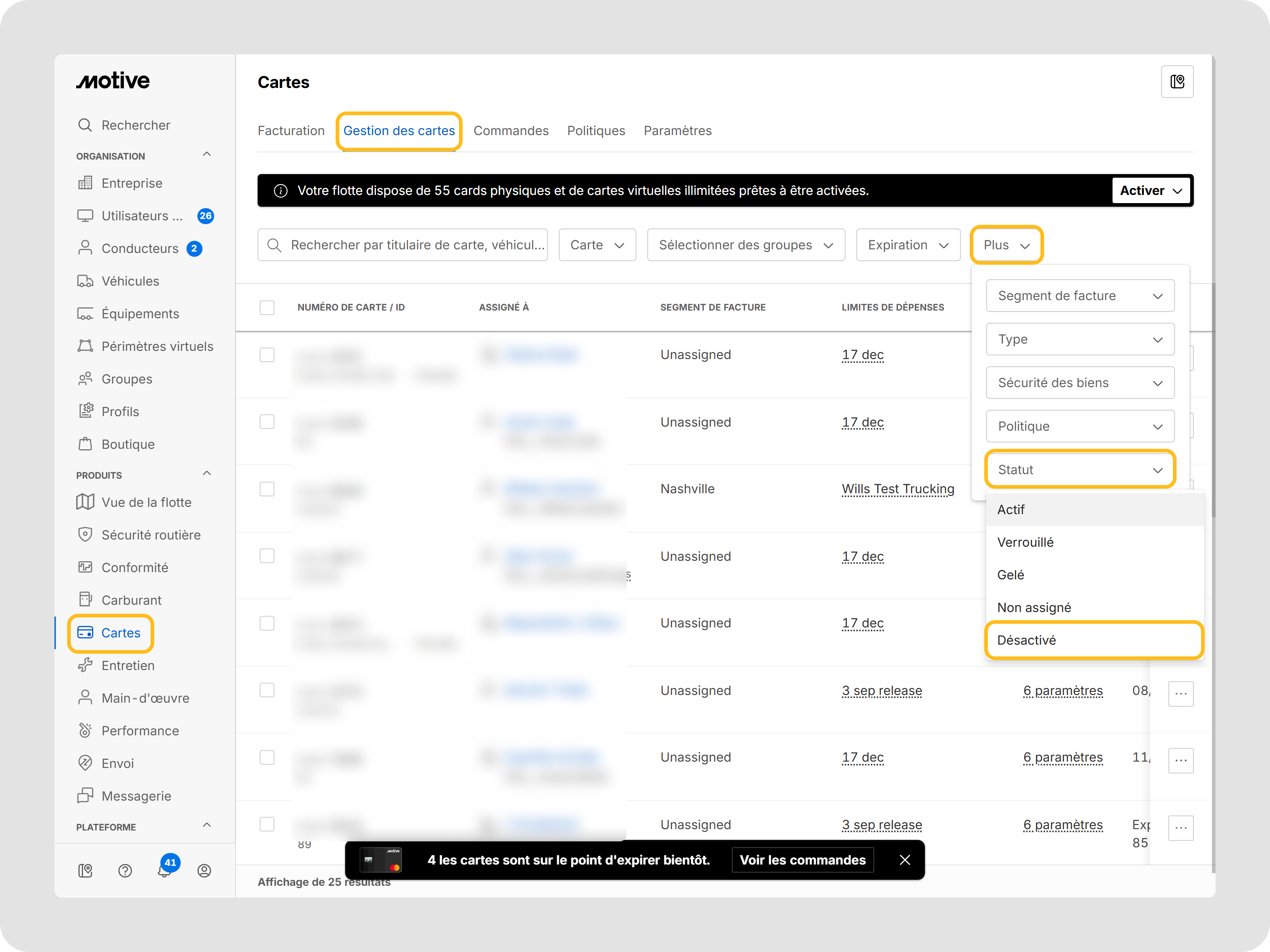Collapse the Statut dropdown
1270x952 pixels.
1080,469
